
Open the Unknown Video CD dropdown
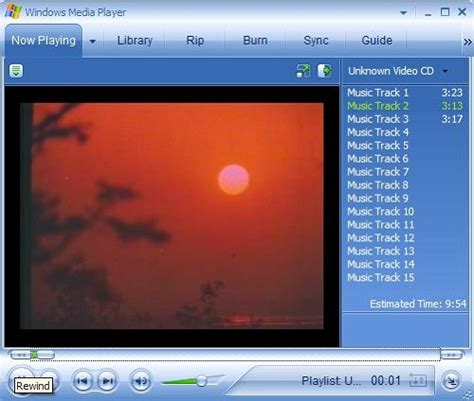point(445,71)
